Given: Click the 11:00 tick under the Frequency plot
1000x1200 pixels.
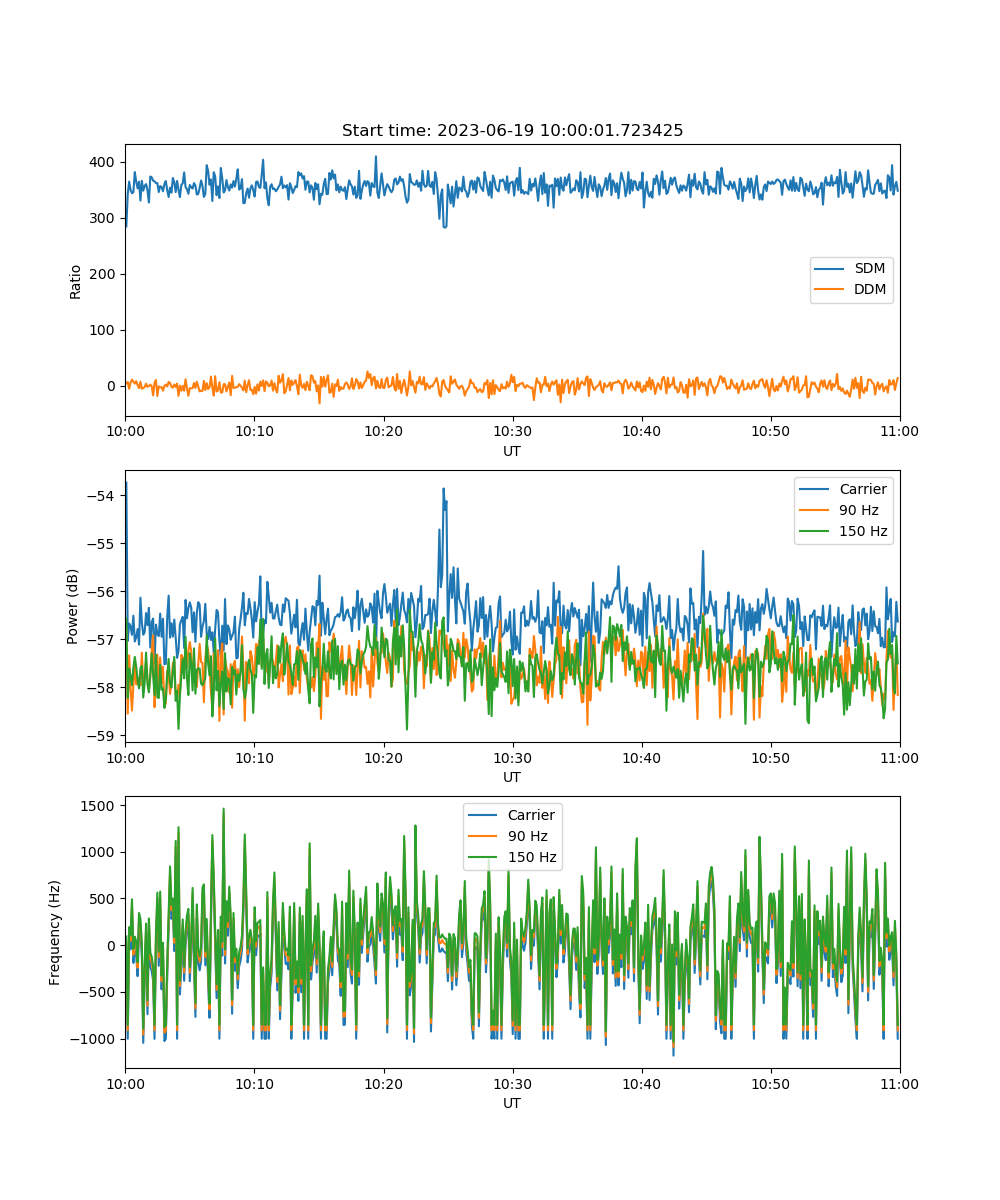Looking at the screenshot, I should pos(899,1084).
